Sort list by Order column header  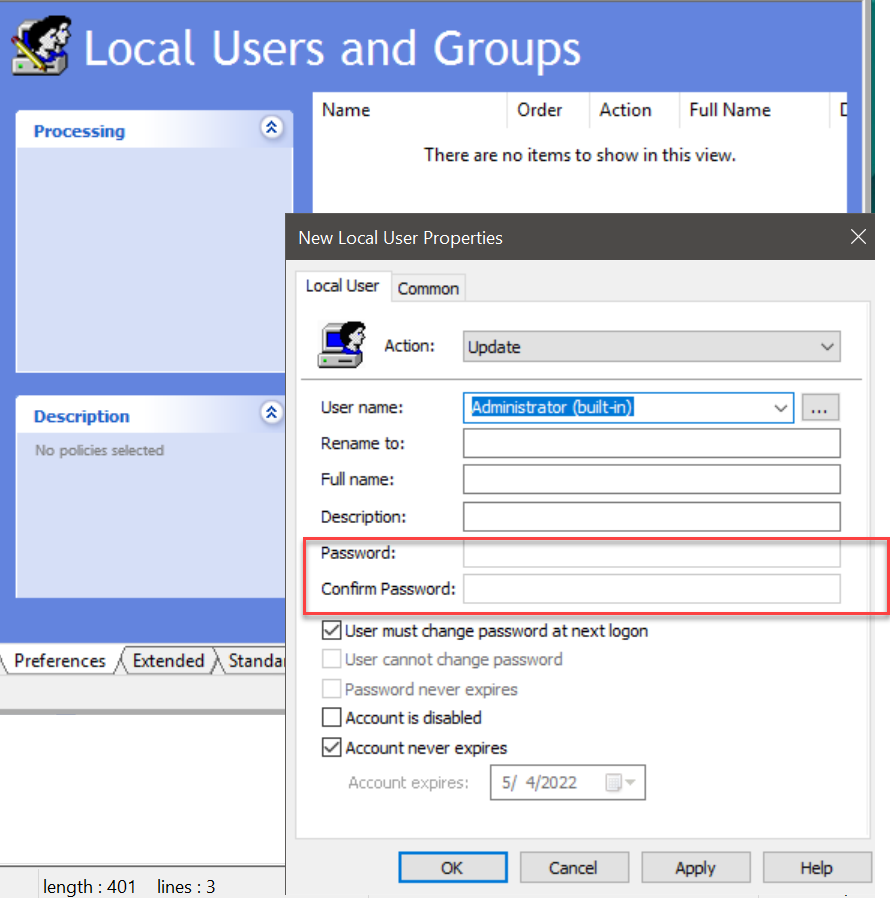(x=548, y=110)
